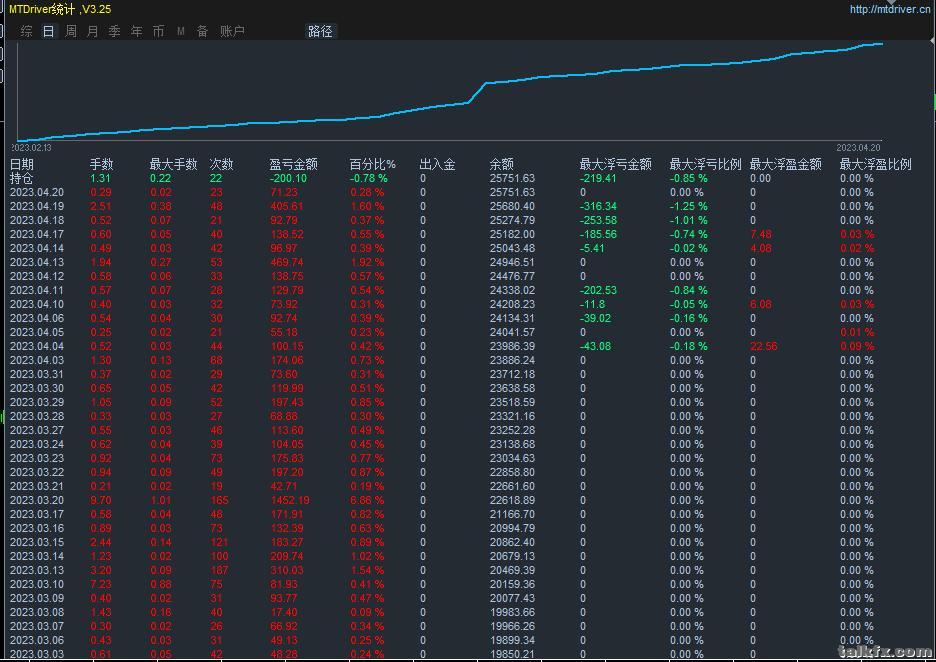This screenshot has height=662, width=936.
Task: Switch to the 月 monthly tab
Action: (x=93, y=31)
